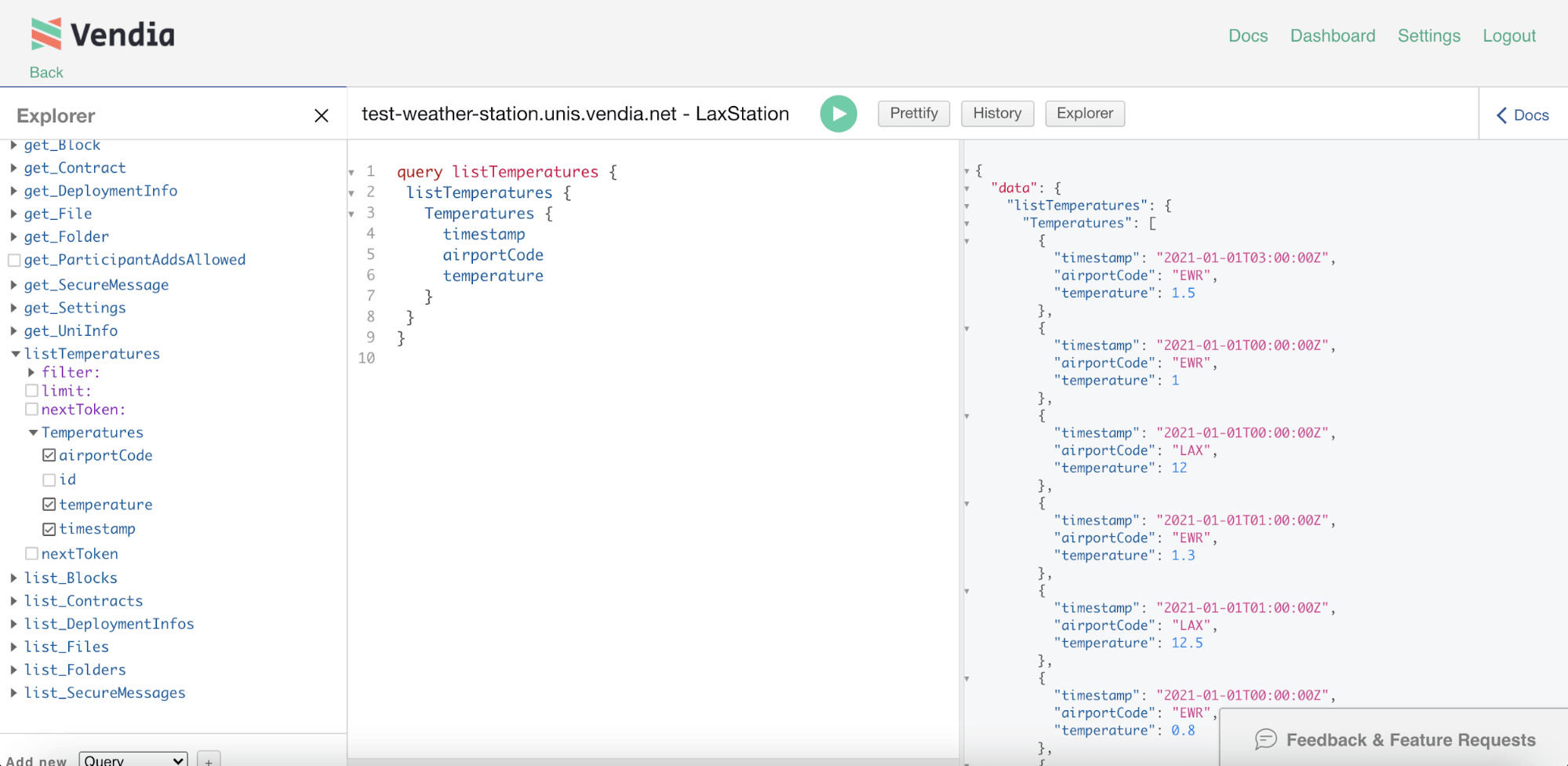The height and width of the screenshot is (766, 1568).
Task: Enable the id field checkbox
Action: [49, 480]
